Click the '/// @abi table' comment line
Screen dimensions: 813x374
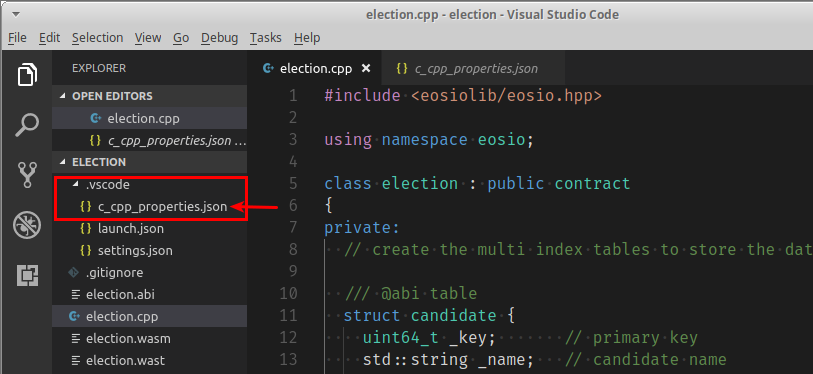point(411,294)
